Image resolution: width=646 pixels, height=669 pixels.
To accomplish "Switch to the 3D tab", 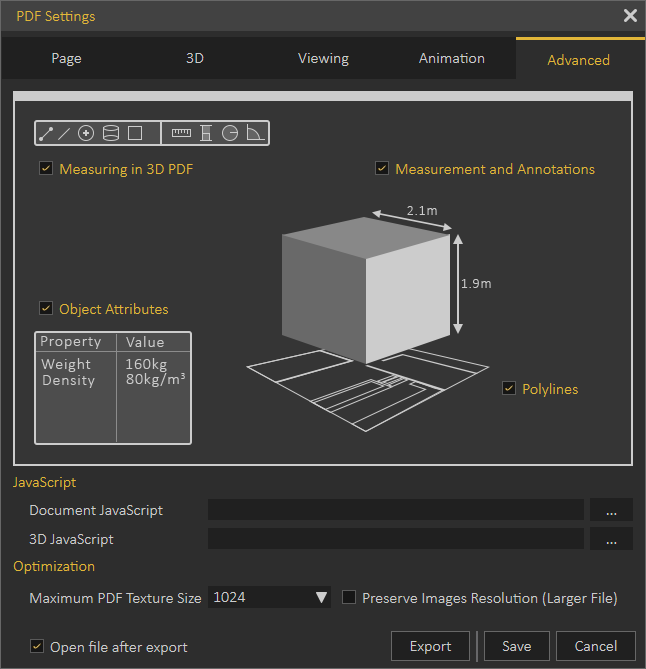I will click(195, 58).
